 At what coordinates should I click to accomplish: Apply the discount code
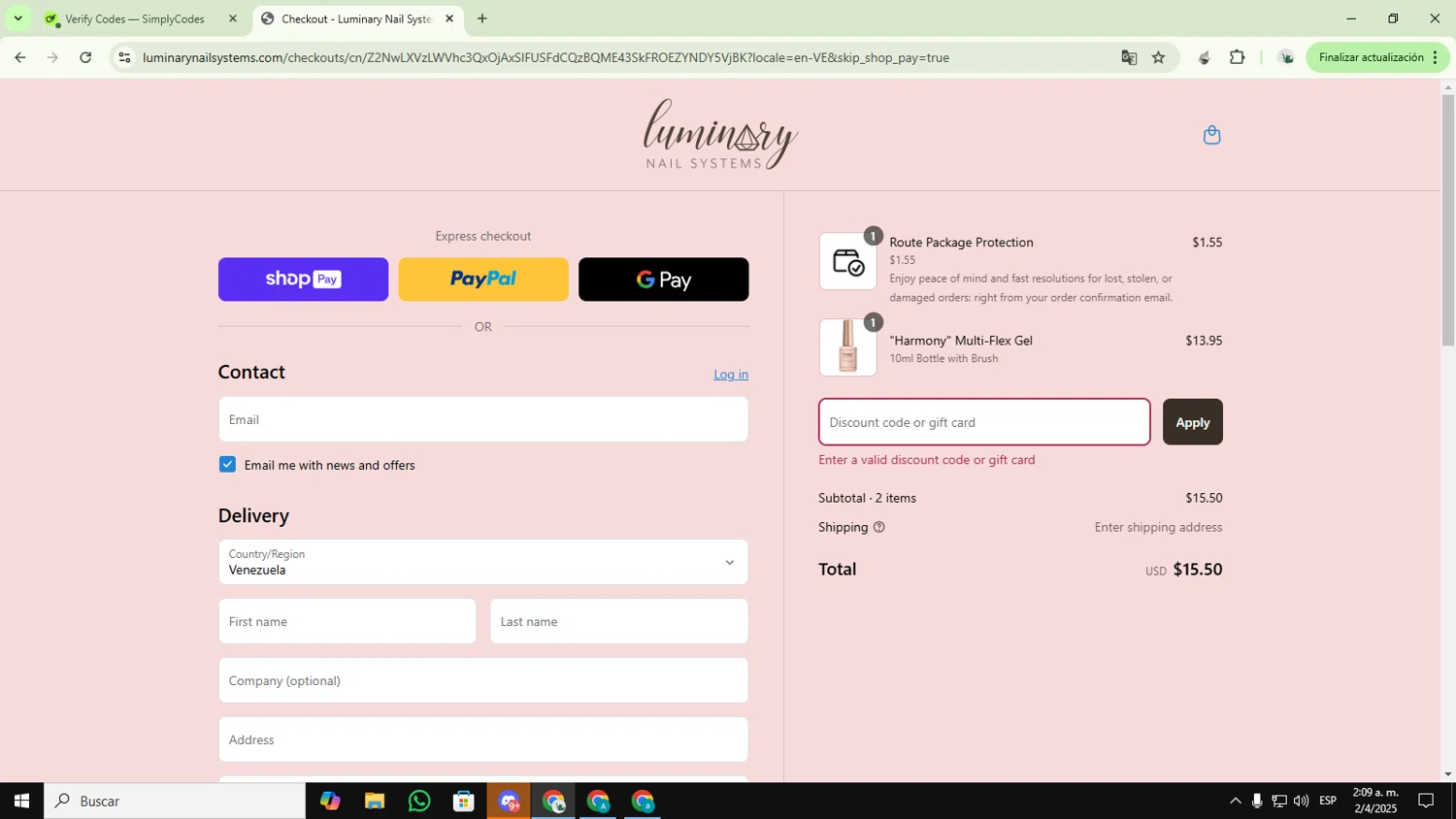click(1193, 422)
